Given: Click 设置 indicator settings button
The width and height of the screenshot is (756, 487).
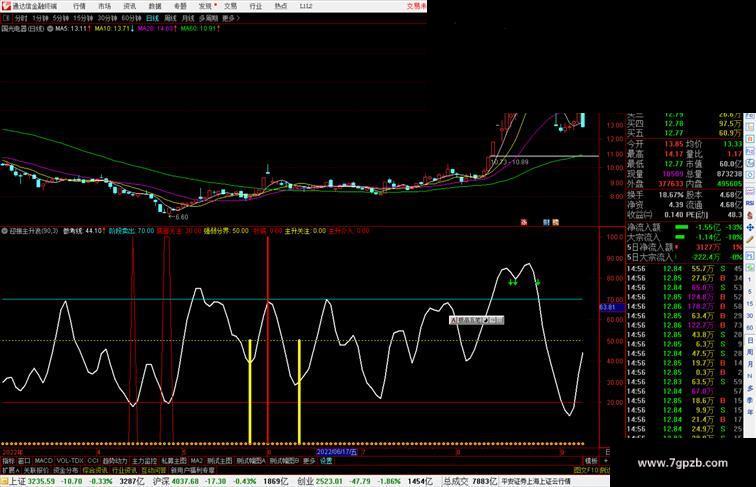Looking at the screenshot, I should (326, 461).
